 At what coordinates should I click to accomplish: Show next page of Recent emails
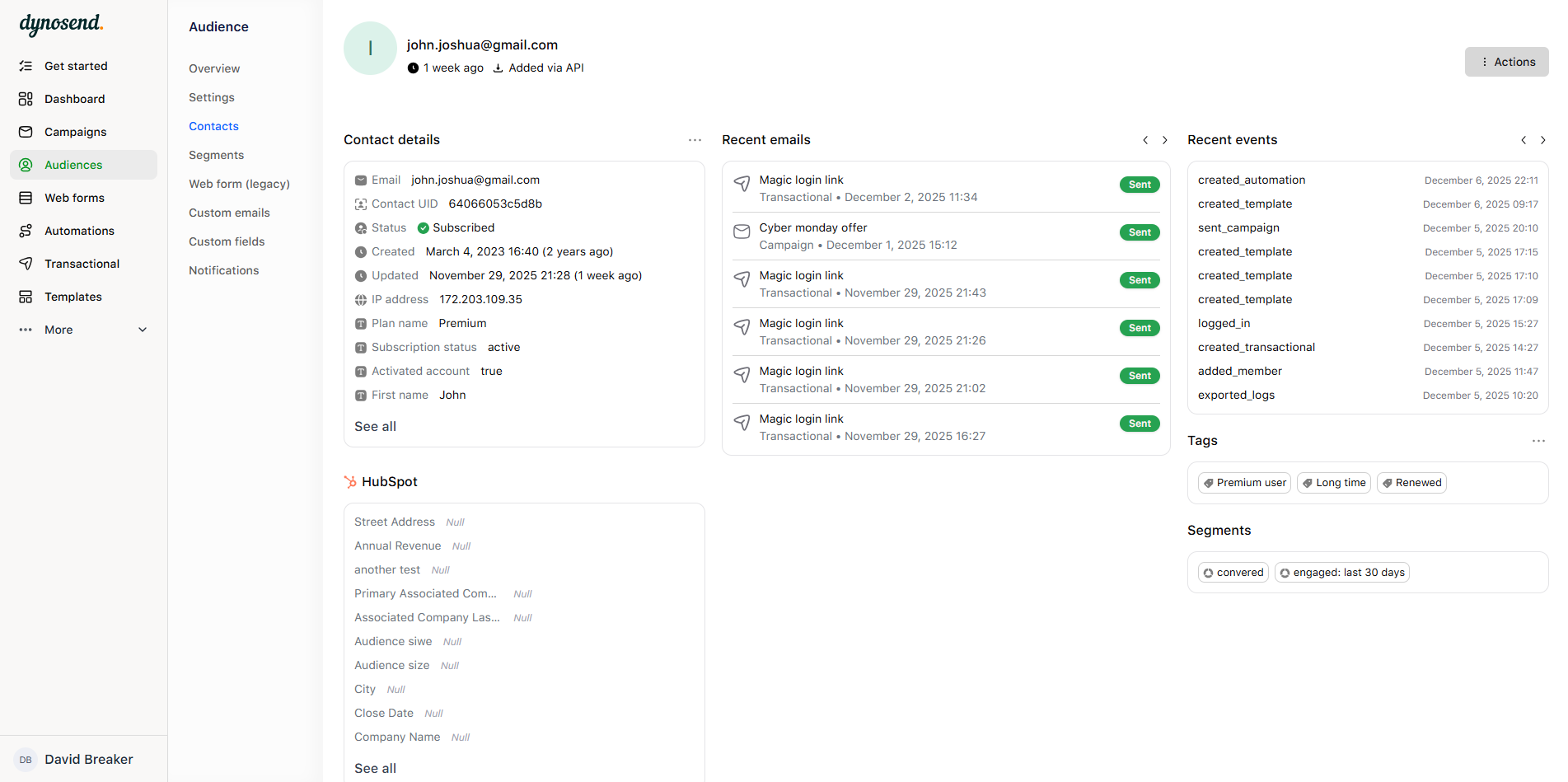tap(1164, 140)
